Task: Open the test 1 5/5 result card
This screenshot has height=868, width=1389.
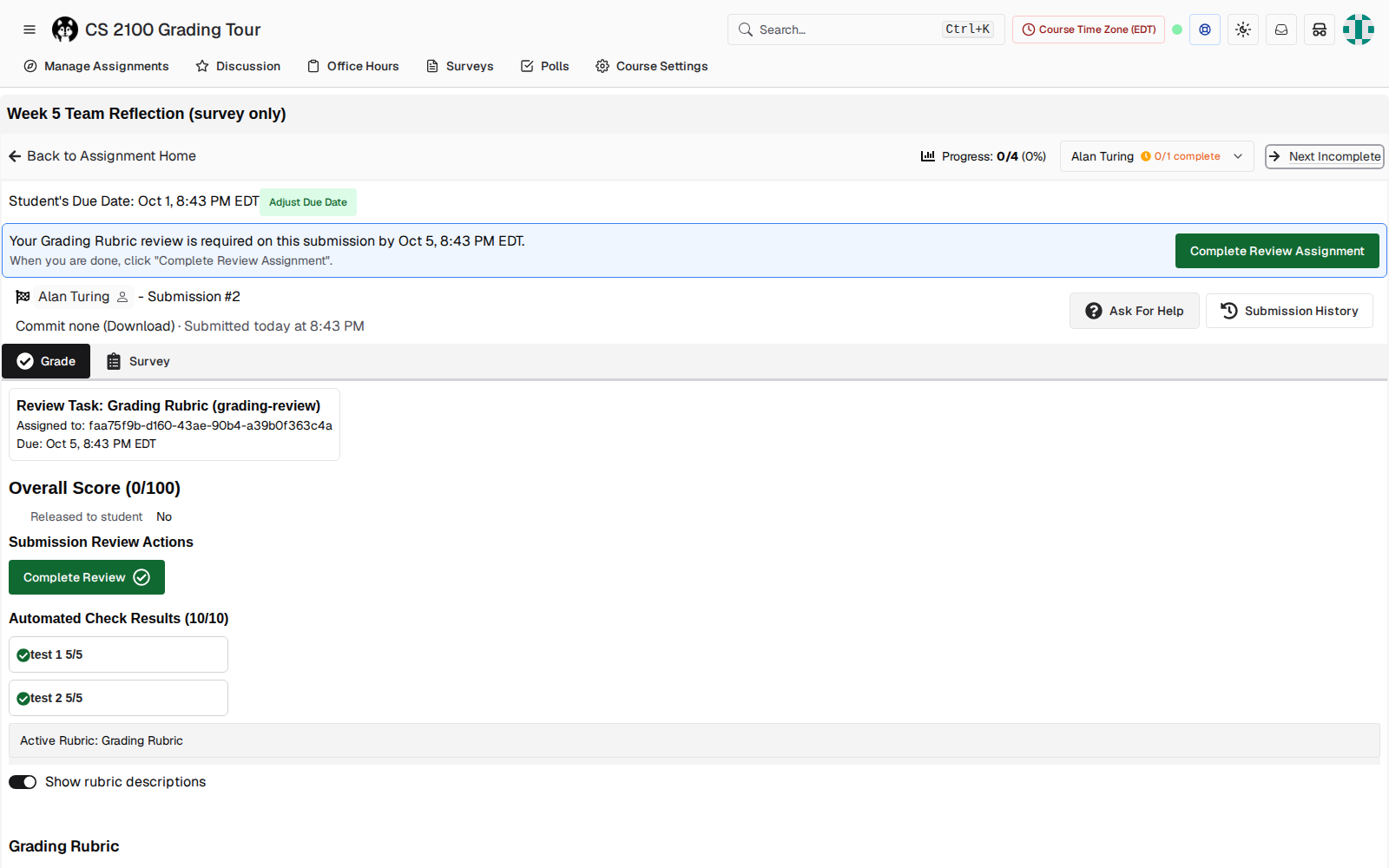Action: coord(118,654)
